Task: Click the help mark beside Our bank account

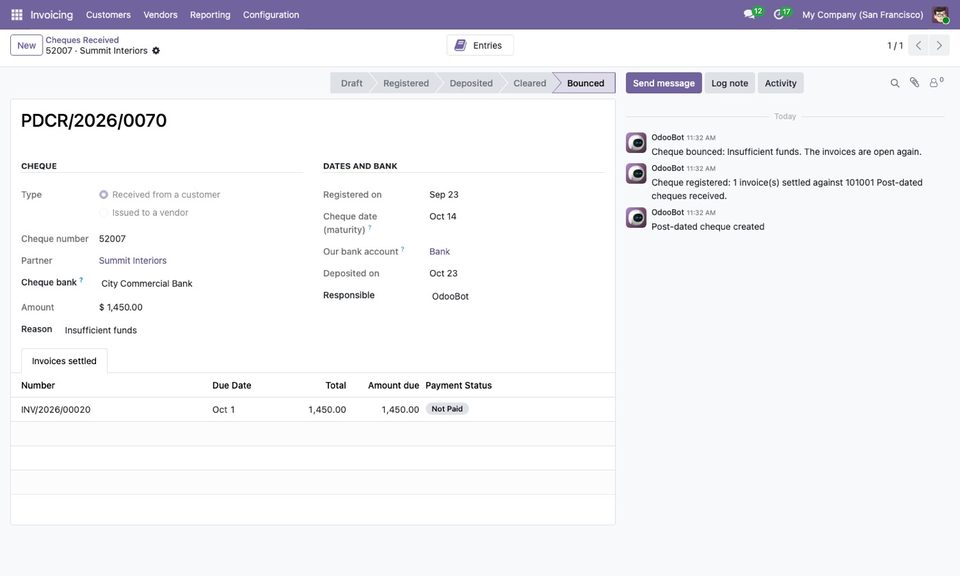Action: (x=402, y=249)
